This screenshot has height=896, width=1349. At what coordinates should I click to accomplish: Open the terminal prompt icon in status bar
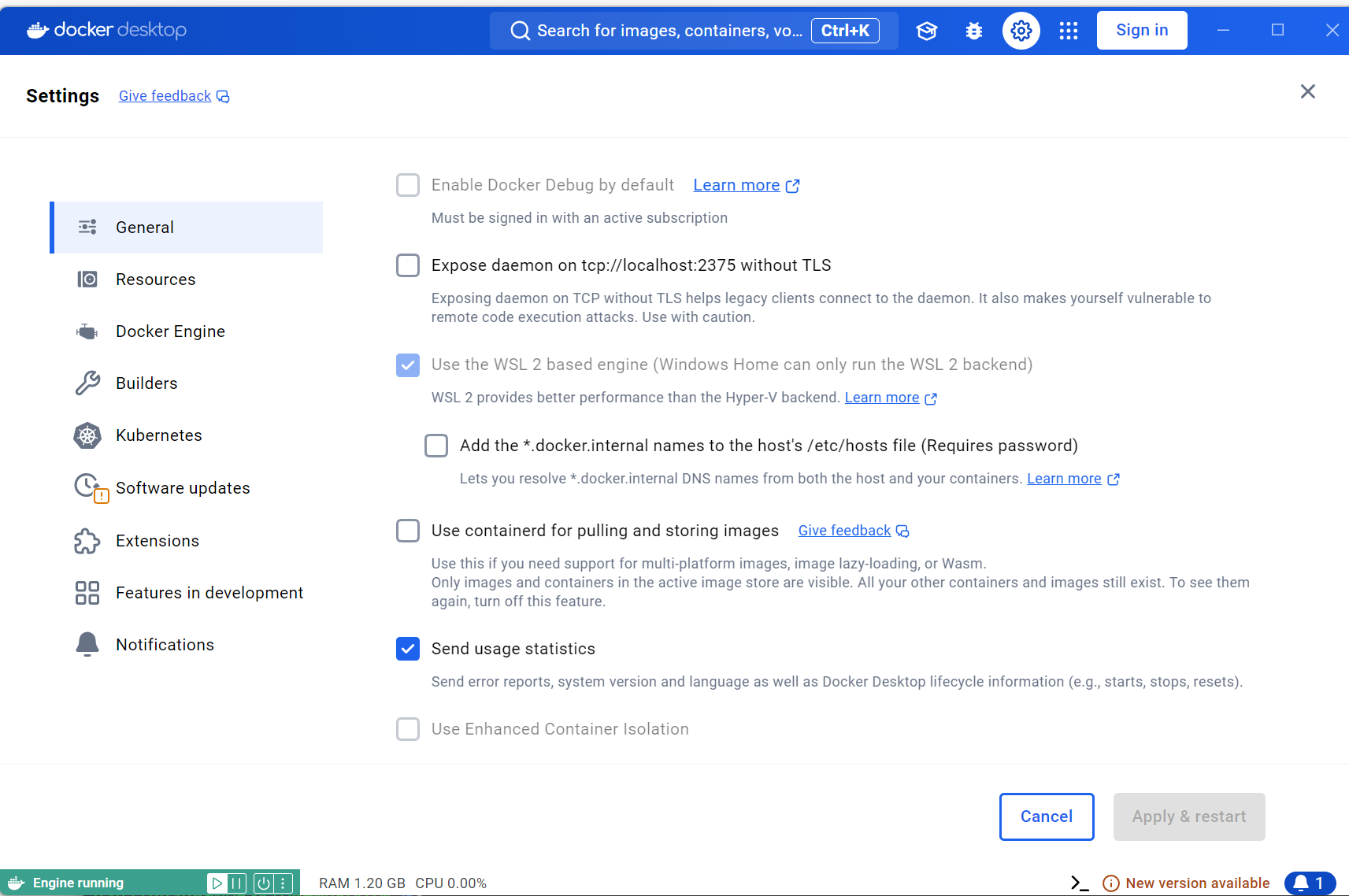click(x=1080, y=883)
